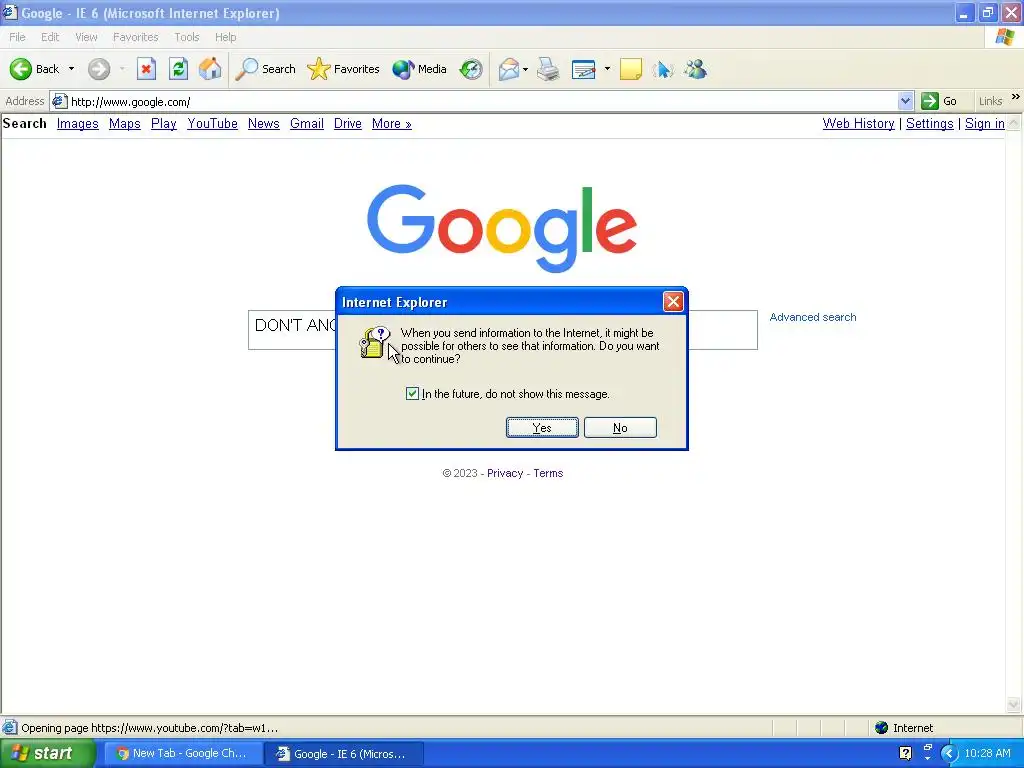This screenshot has width=1024, height=768.
Task: Open the Media globe icon
Action: [403, 69]
